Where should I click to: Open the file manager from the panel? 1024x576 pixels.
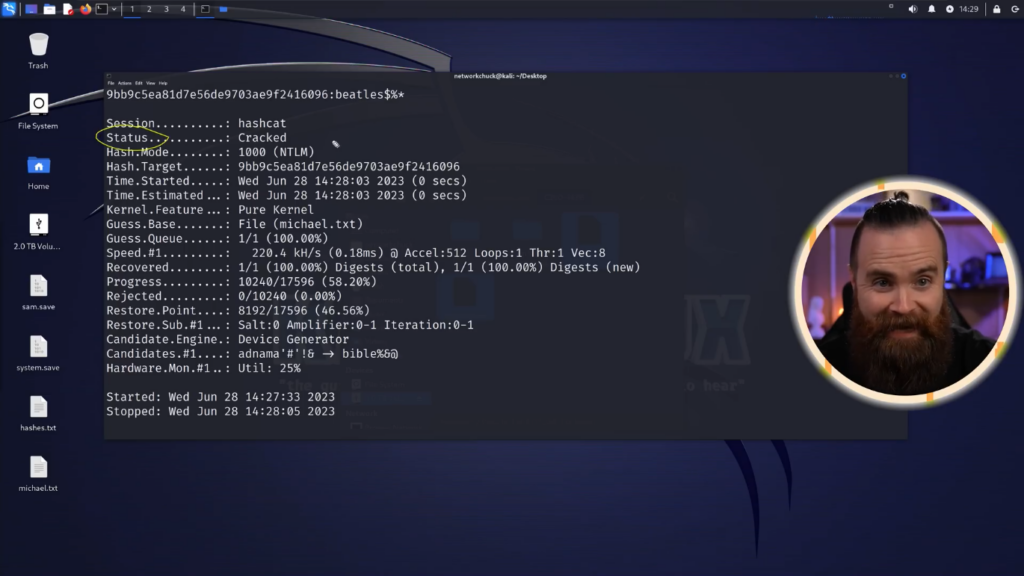tap(50, 9)
